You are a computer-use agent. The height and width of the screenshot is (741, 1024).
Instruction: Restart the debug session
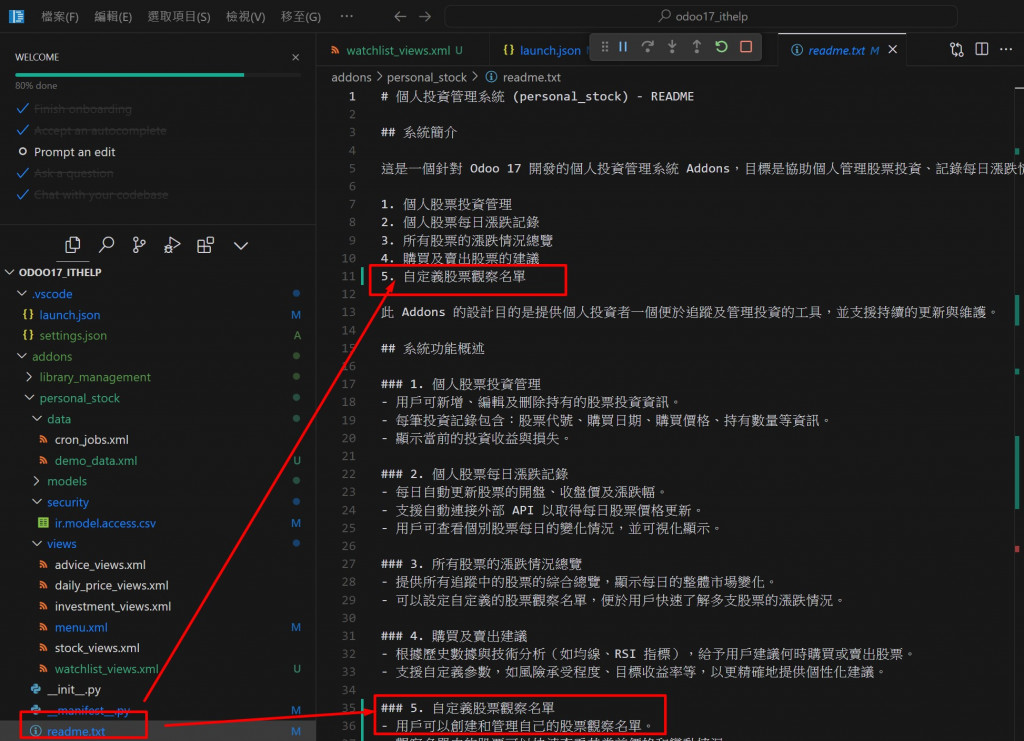(x=722, y=47)
